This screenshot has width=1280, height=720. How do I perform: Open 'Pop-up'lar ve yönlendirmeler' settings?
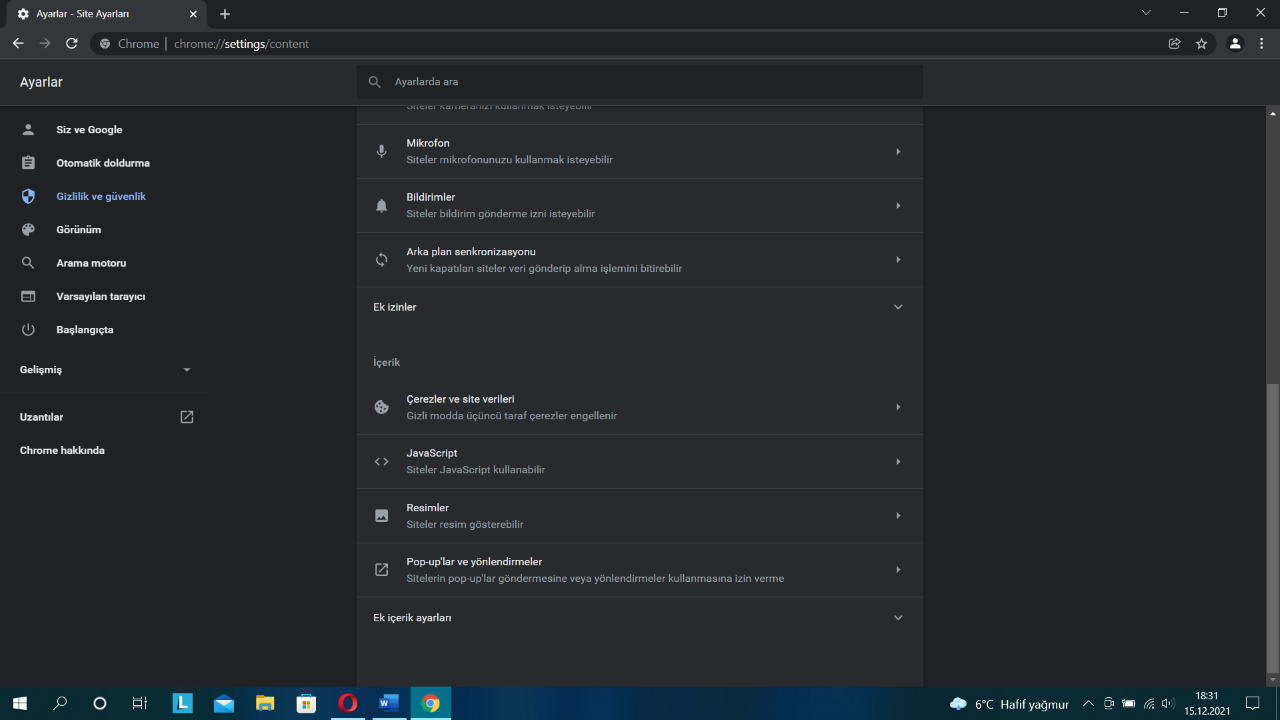tap(640, 570)
